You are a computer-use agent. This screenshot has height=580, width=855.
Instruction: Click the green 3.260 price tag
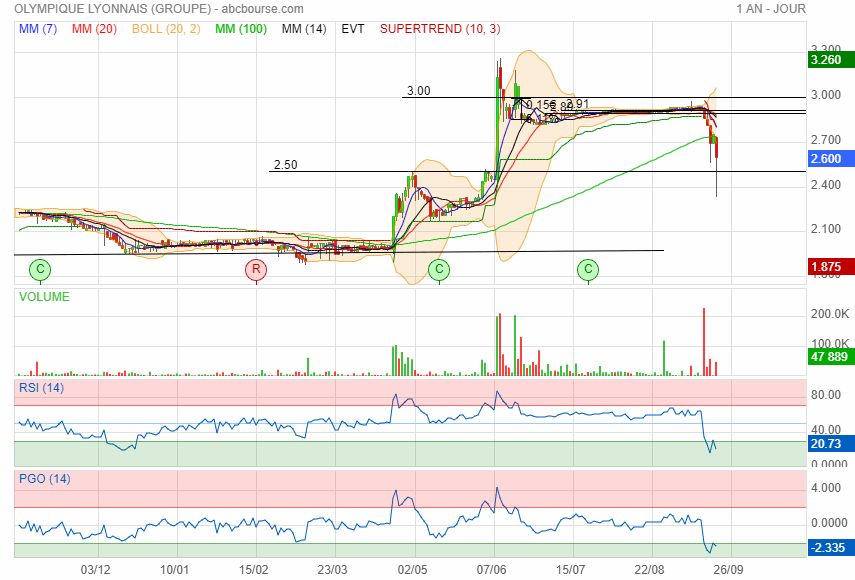point(830,60)
